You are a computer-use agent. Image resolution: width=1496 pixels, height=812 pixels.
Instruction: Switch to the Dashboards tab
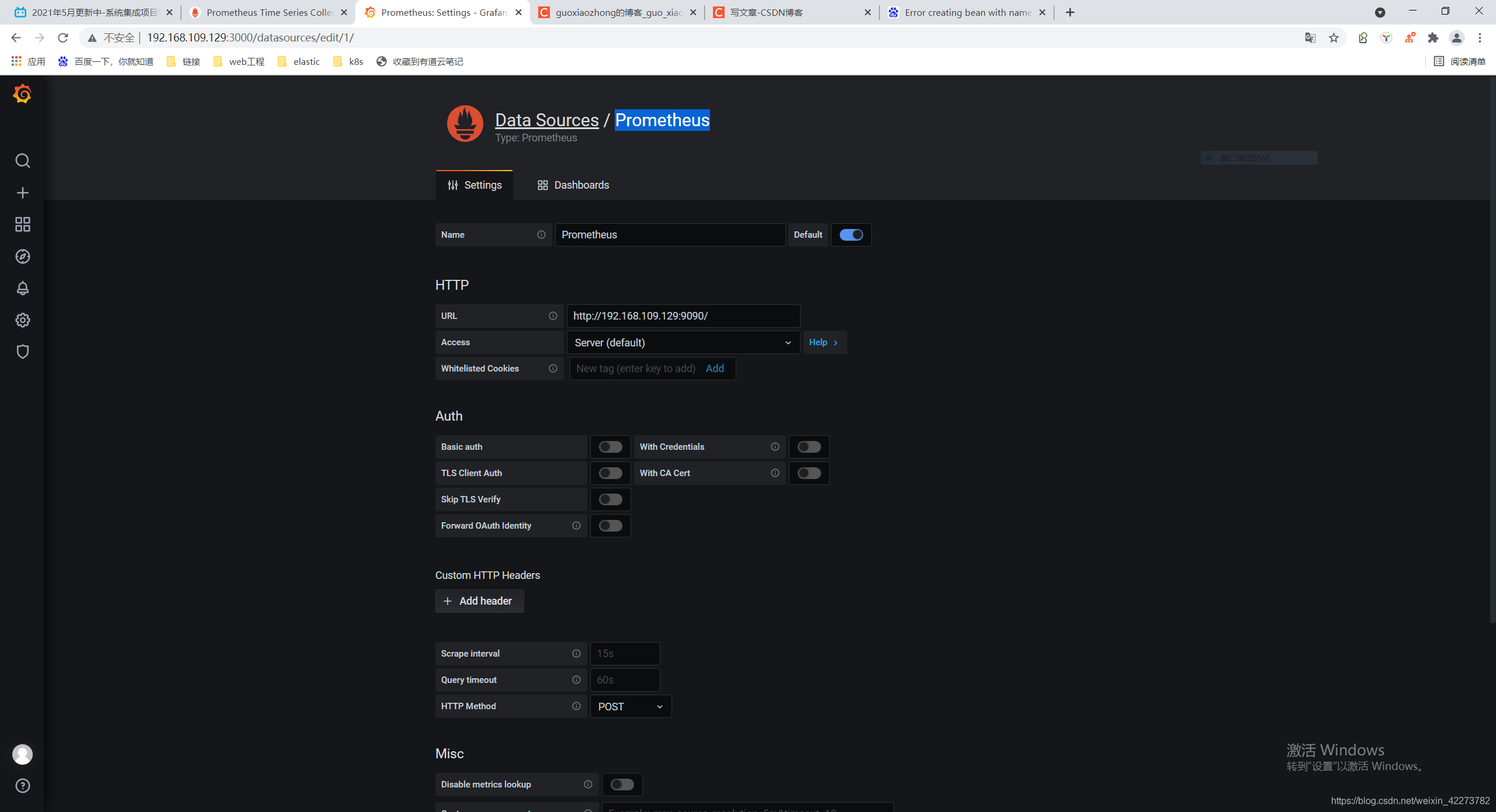pos(573,185)
